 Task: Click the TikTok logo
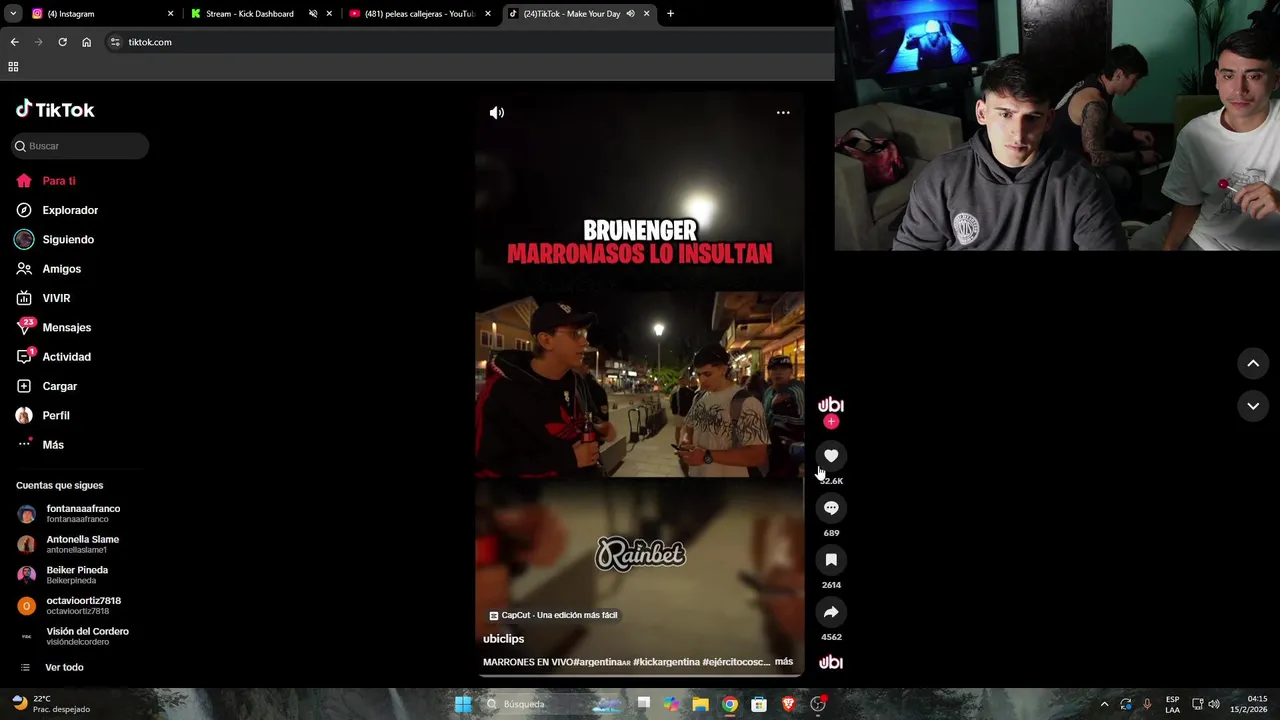click(55, 109)
